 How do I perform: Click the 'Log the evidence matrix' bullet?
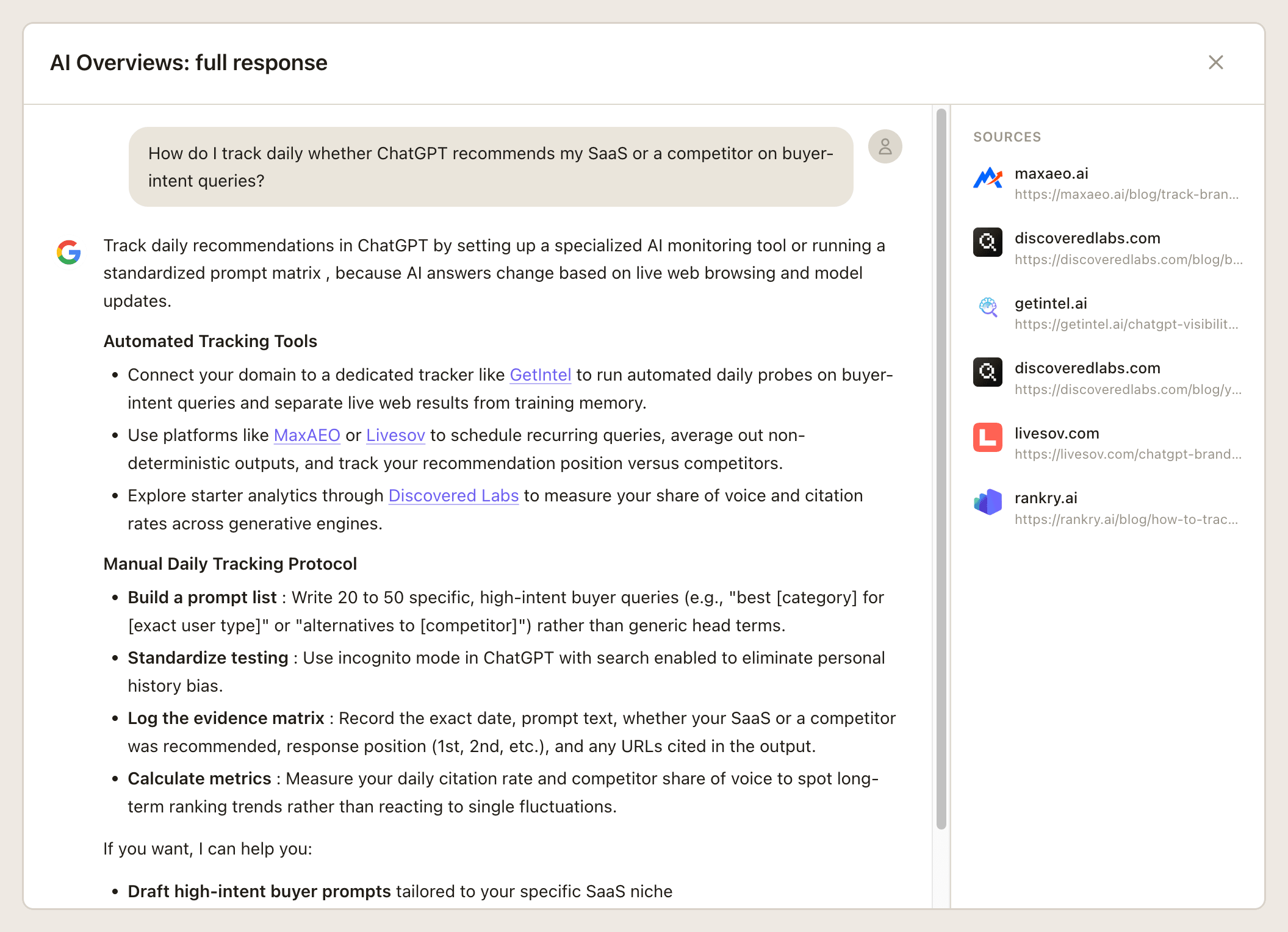[511, 732]
